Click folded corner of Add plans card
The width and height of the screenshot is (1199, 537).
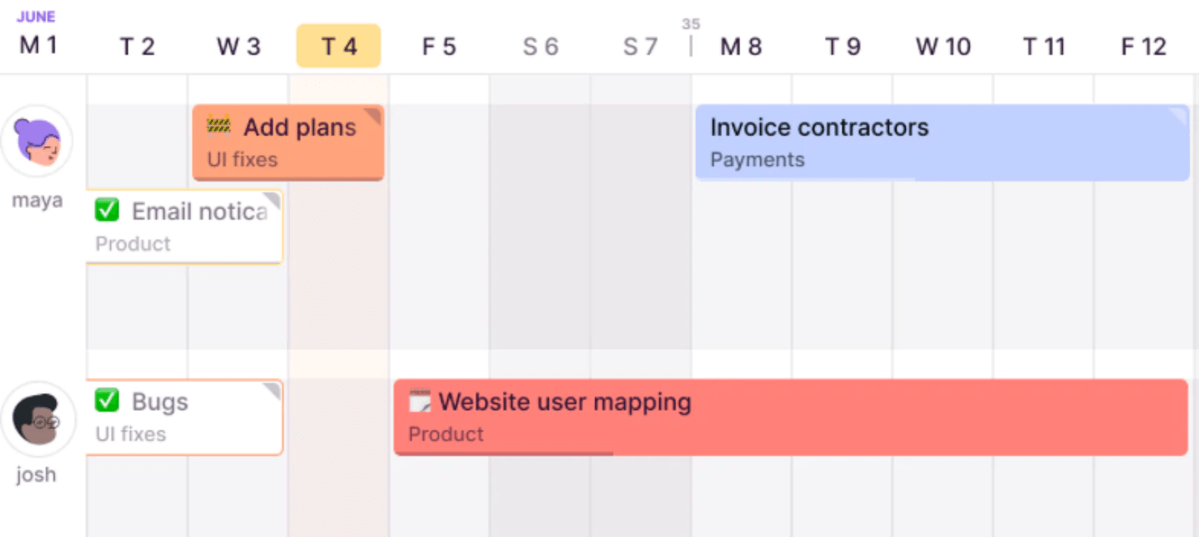(x=373, y=116)
